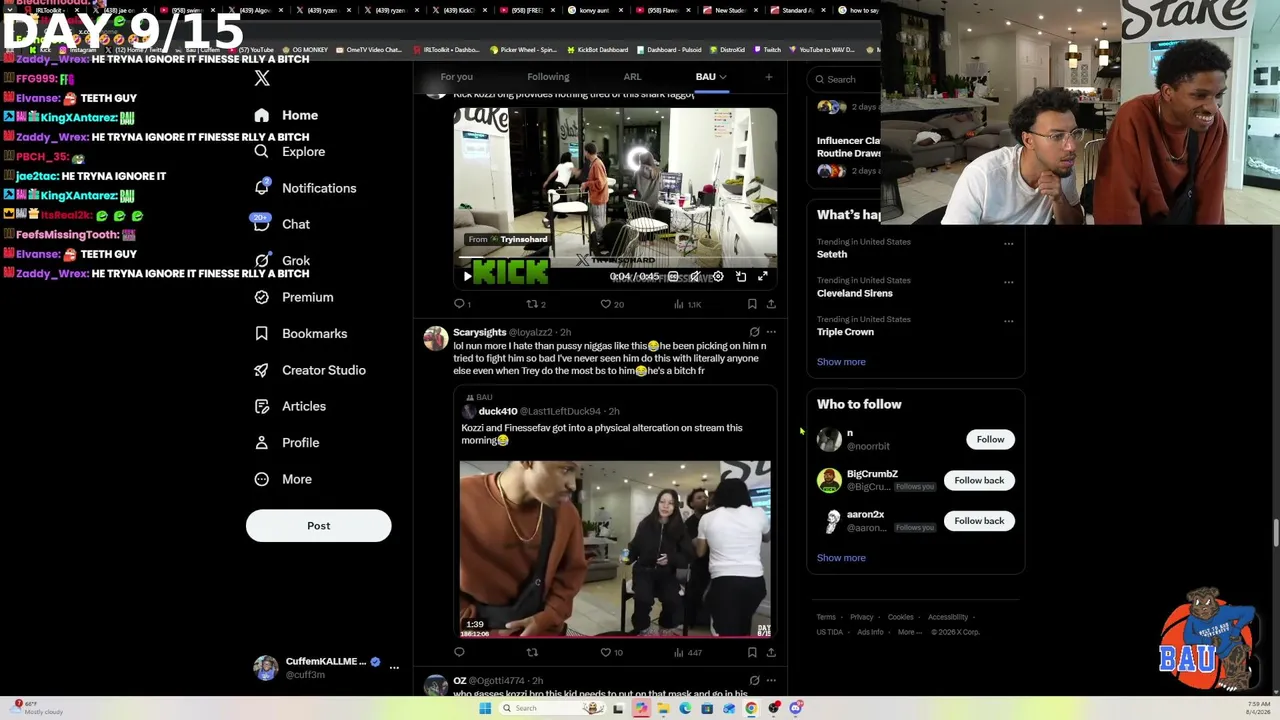Launch Grok from the sidebar
Viewport: 1280px width, 720px height.
281,261
